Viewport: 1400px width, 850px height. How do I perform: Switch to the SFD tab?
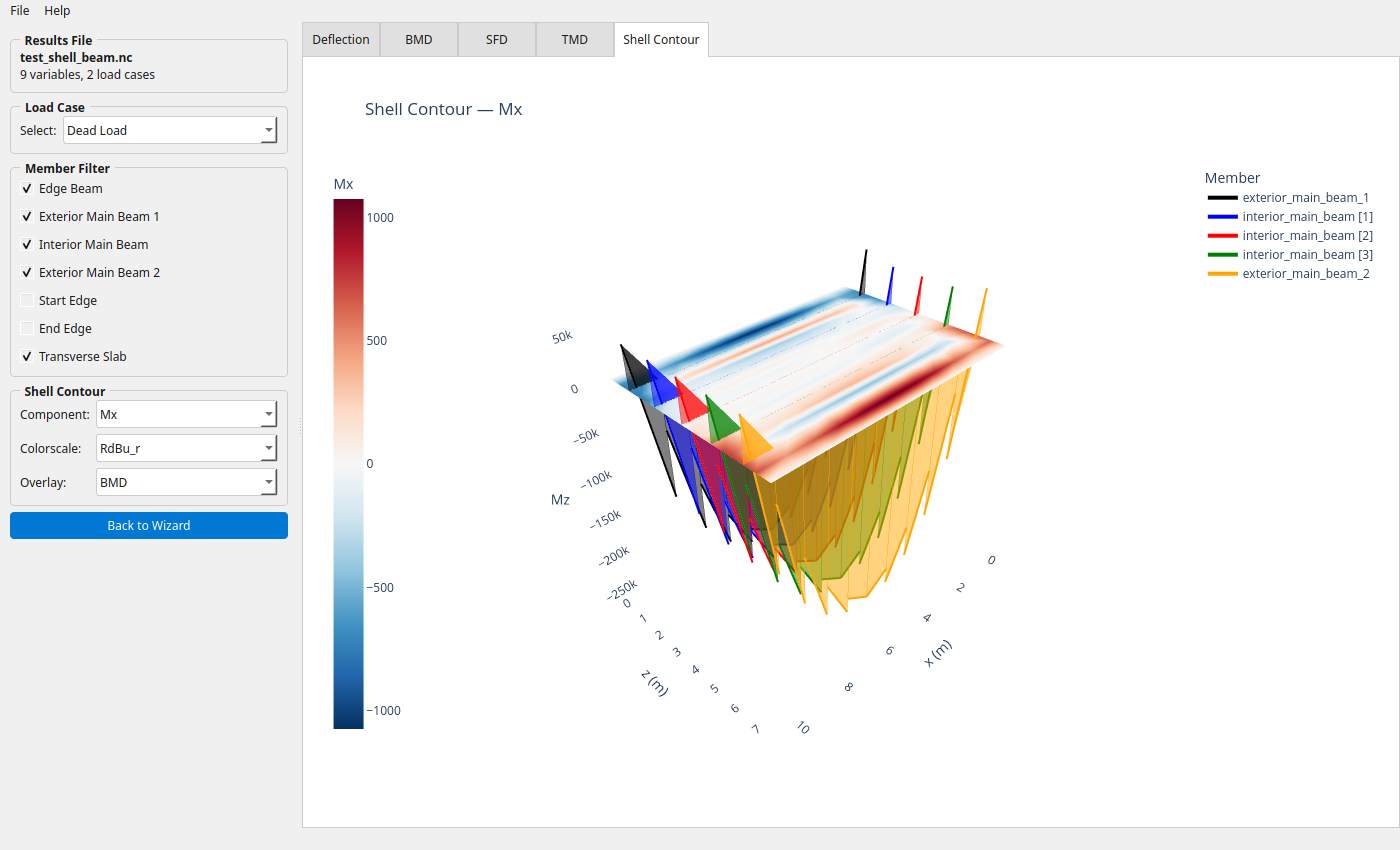(496, 40)
